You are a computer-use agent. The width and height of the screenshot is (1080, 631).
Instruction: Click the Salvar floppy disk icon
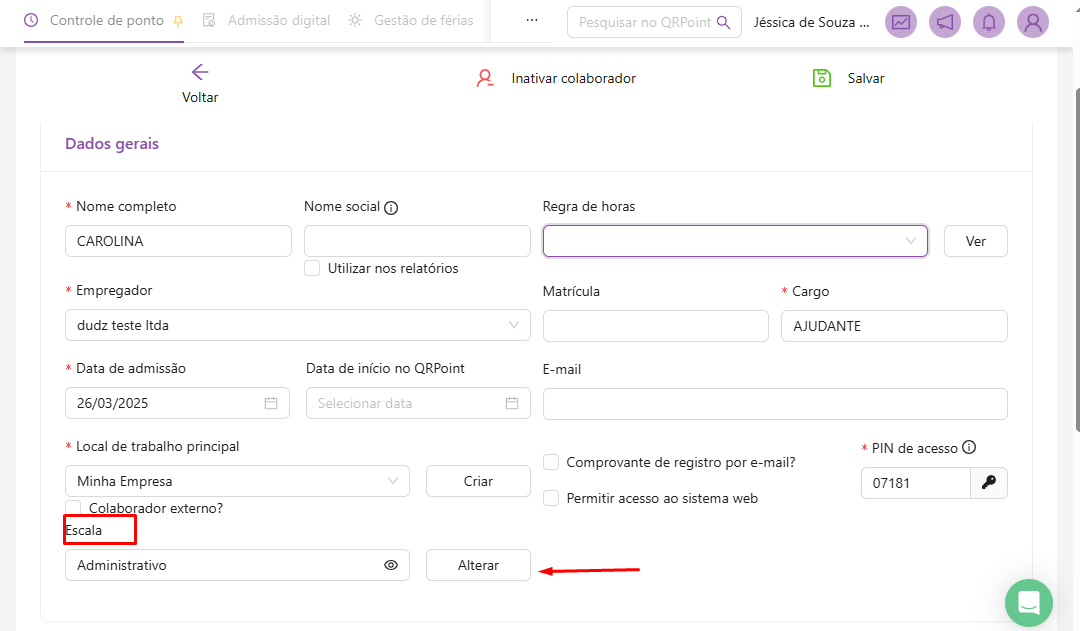tap(822, 78)
